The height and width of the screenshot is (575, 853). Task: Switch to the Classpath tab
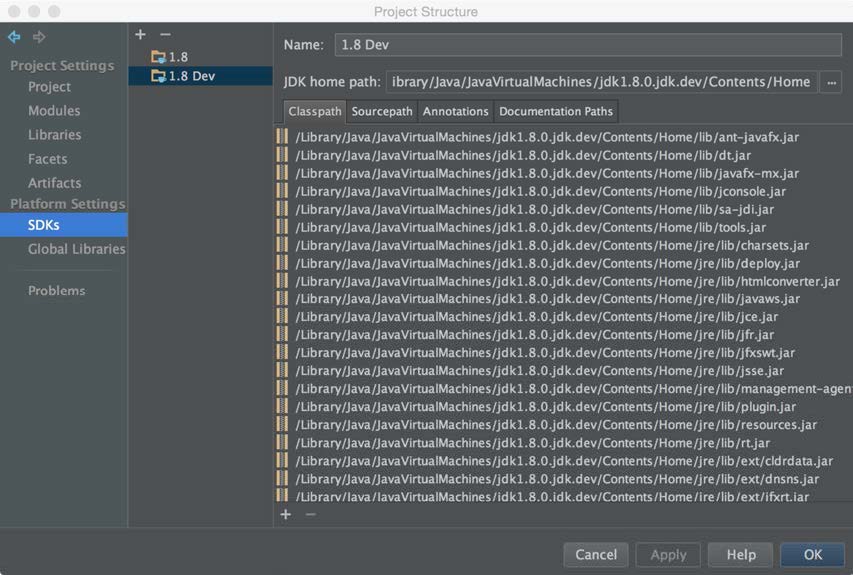pos(314,112)
